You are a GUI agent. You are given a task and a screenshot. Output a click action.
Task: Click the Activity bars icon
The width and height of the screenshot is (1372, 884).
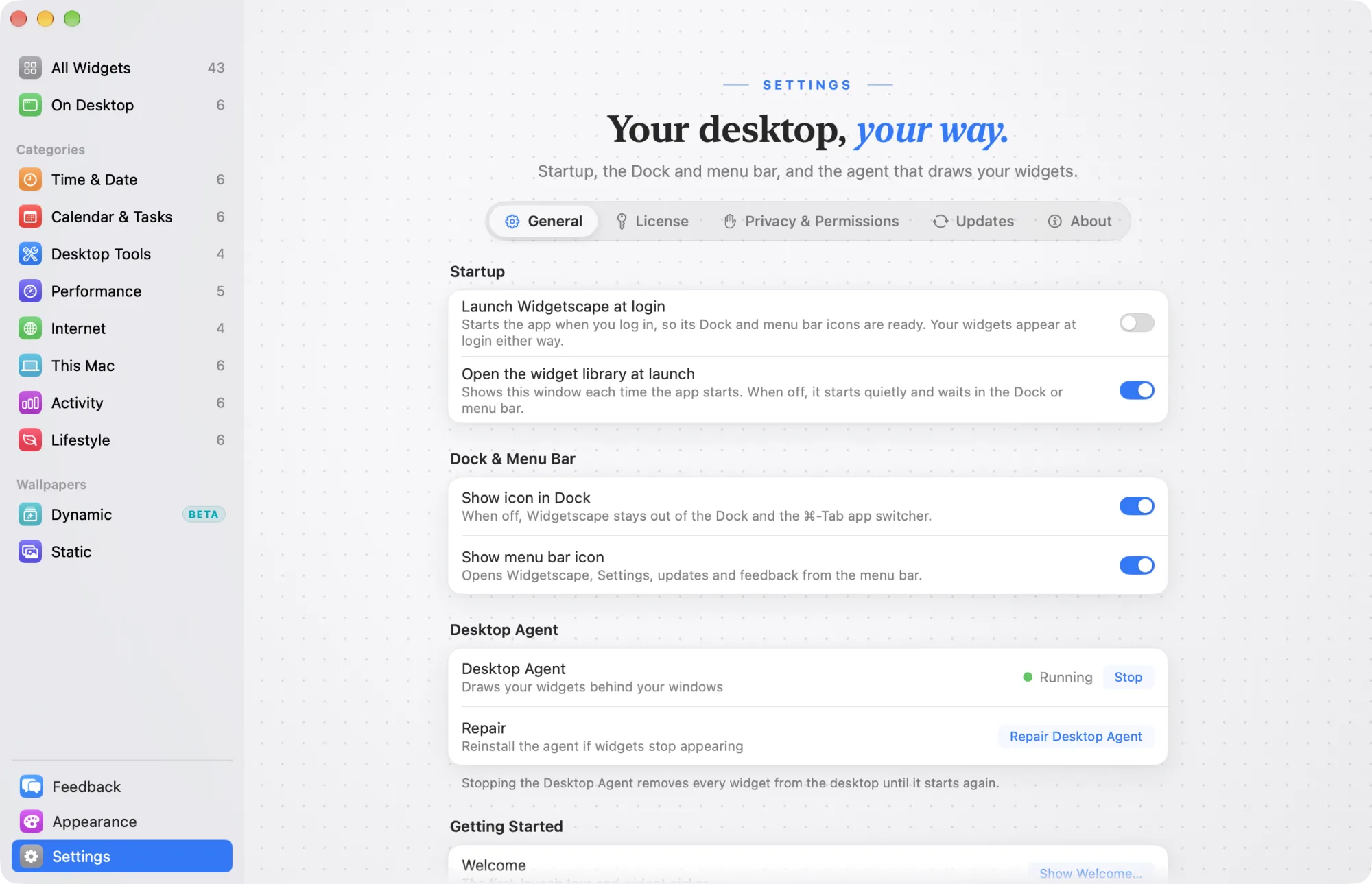pyautogui.click(x=29, y=403)
